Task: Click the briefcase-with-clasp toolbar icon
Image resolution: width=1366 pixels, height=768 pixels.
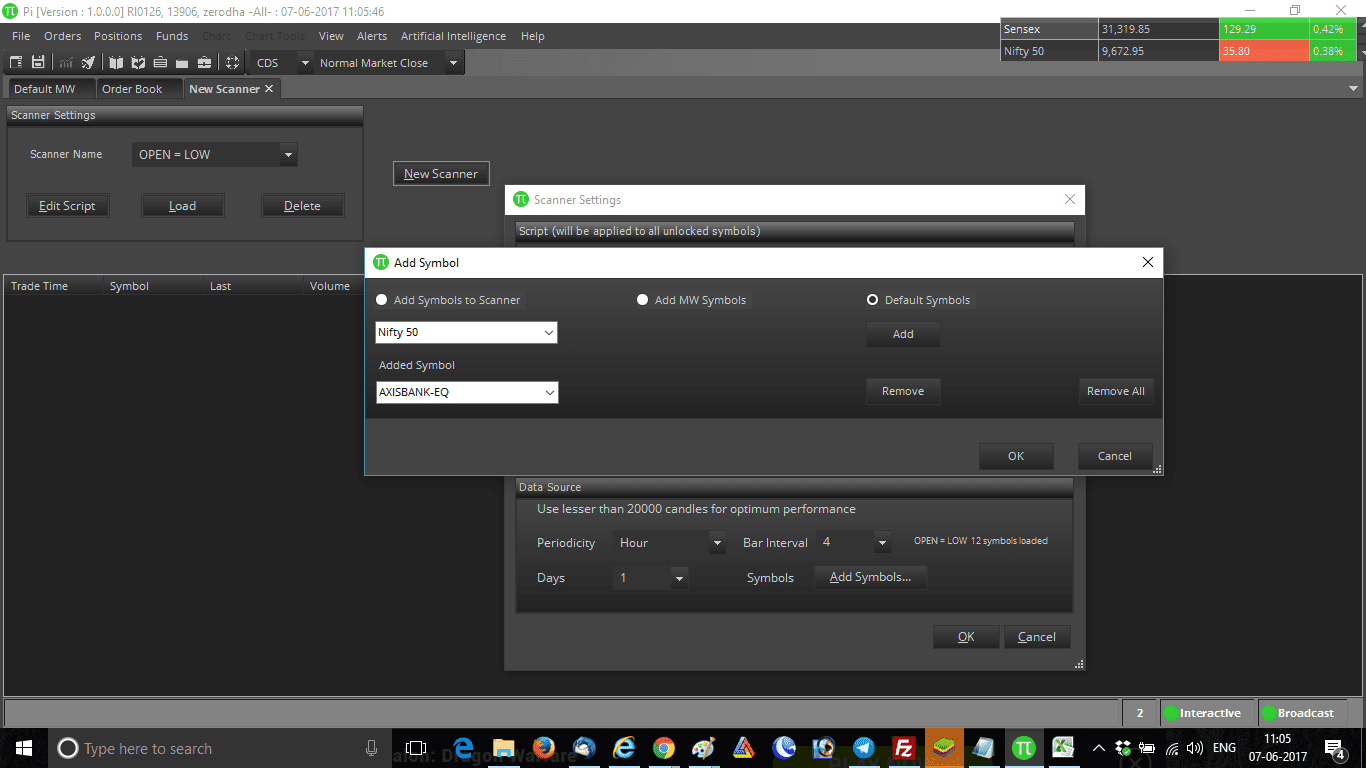Action: point(204,62)
